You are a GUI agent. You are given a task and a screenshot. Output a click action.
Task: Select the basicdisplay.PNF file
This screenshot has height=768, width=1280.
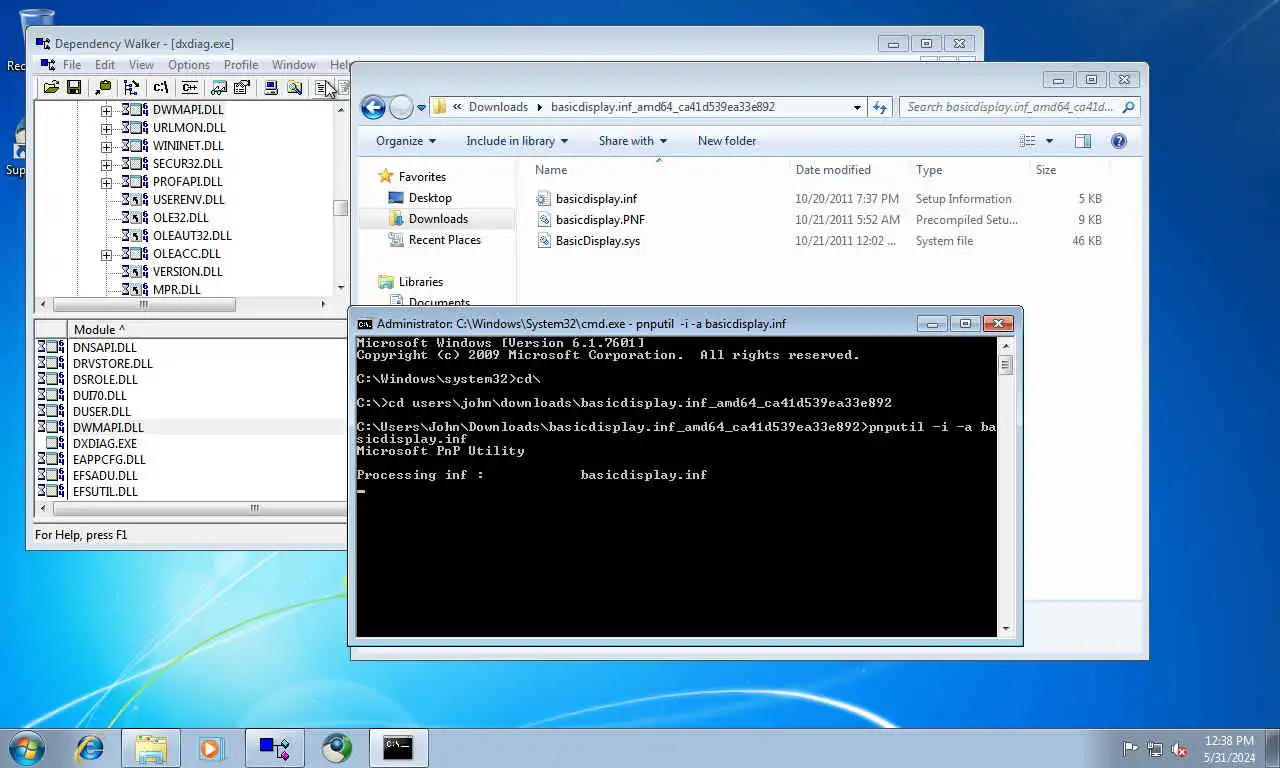click(x=600, y=220)
